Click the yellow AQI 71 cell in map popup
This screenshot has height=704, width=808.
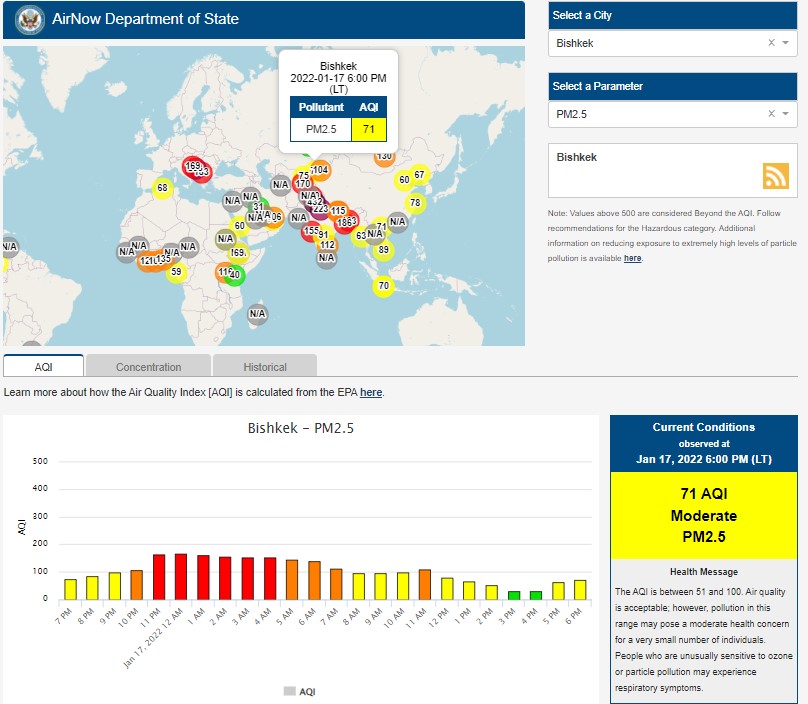(x=369, y=129)
